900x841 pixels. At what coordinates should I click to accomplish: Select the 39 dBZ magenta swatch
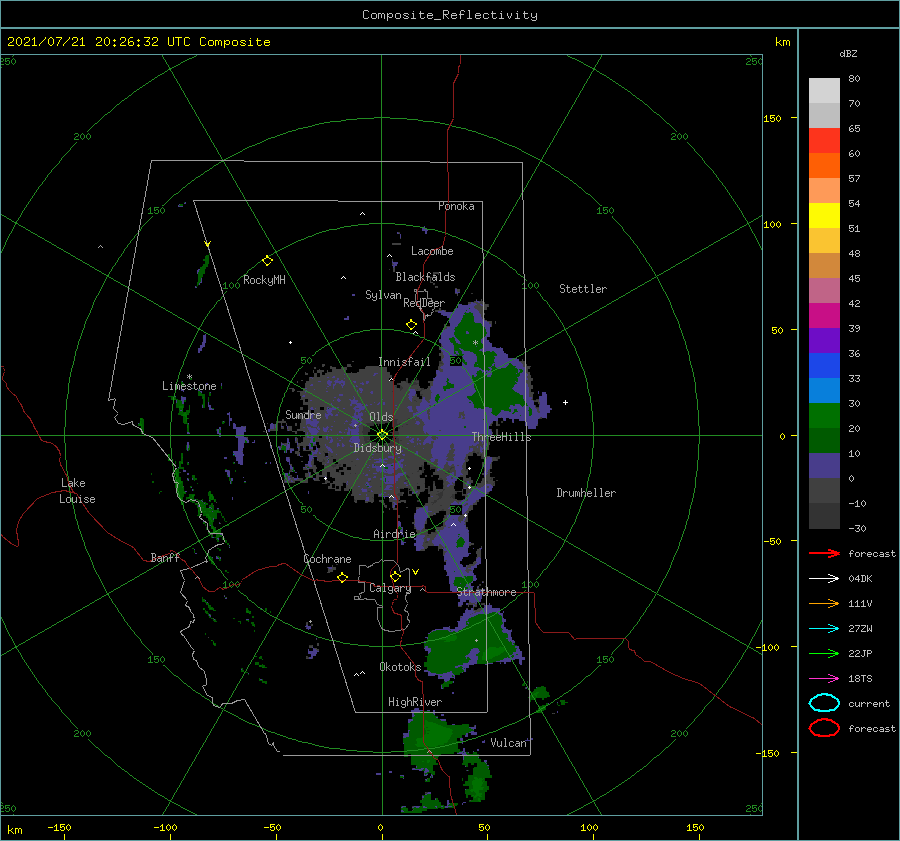tap(824, 315)
